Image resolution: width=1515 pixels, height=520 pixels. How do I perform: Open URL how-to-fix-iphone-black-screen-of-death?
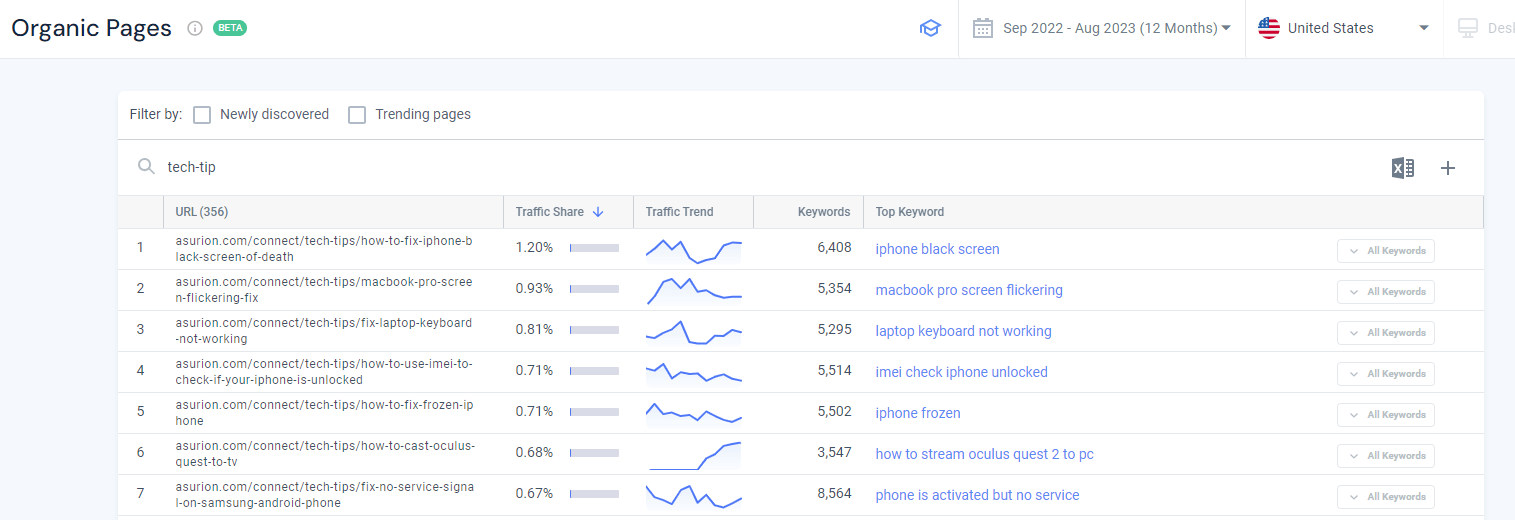pos(324,249)
